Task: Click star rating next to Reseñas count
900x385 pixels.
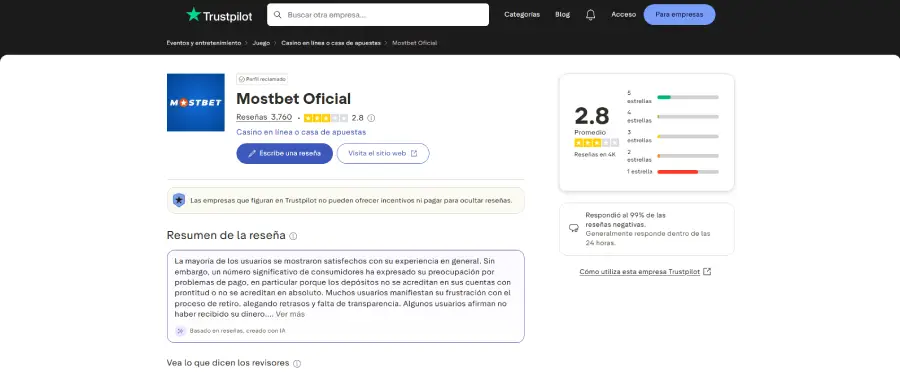Action: [325, 118]
